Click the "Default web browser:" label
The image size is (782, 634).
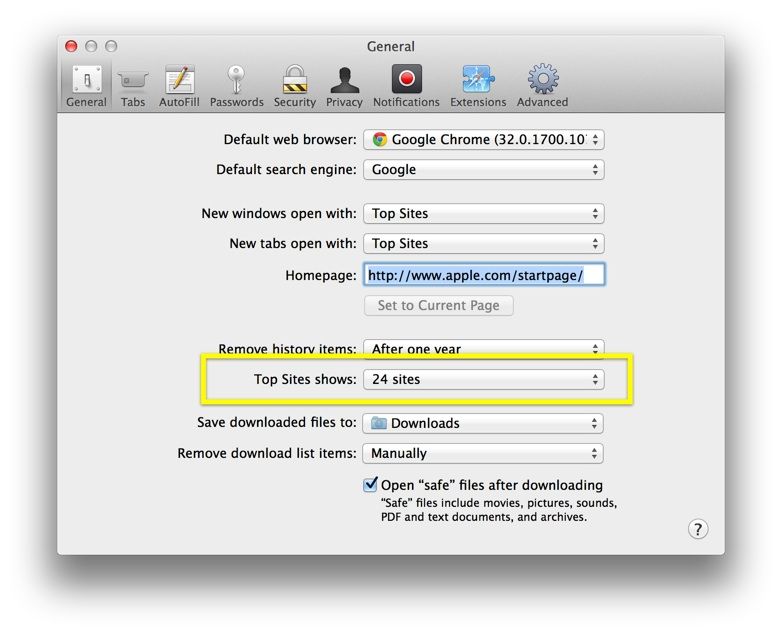[290, 139]
